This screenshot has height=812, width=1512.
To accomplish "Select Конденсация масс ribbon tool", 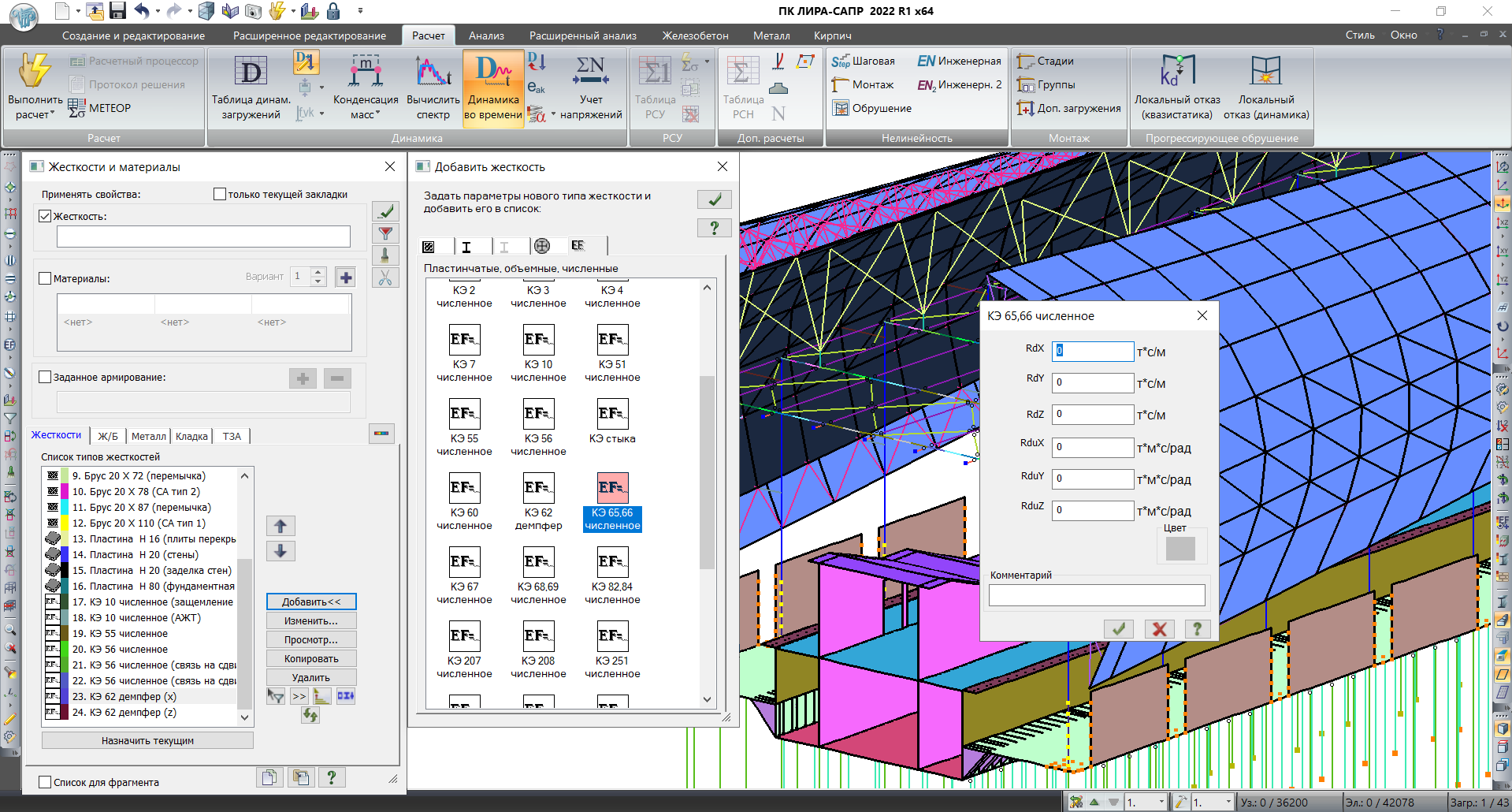I will (x=365, y=73).
